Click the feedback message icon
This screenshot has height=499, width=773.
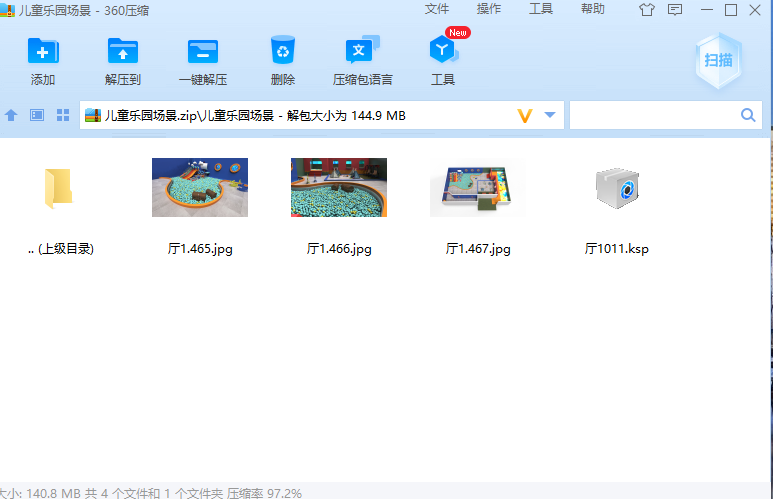[x=675, y=10]
